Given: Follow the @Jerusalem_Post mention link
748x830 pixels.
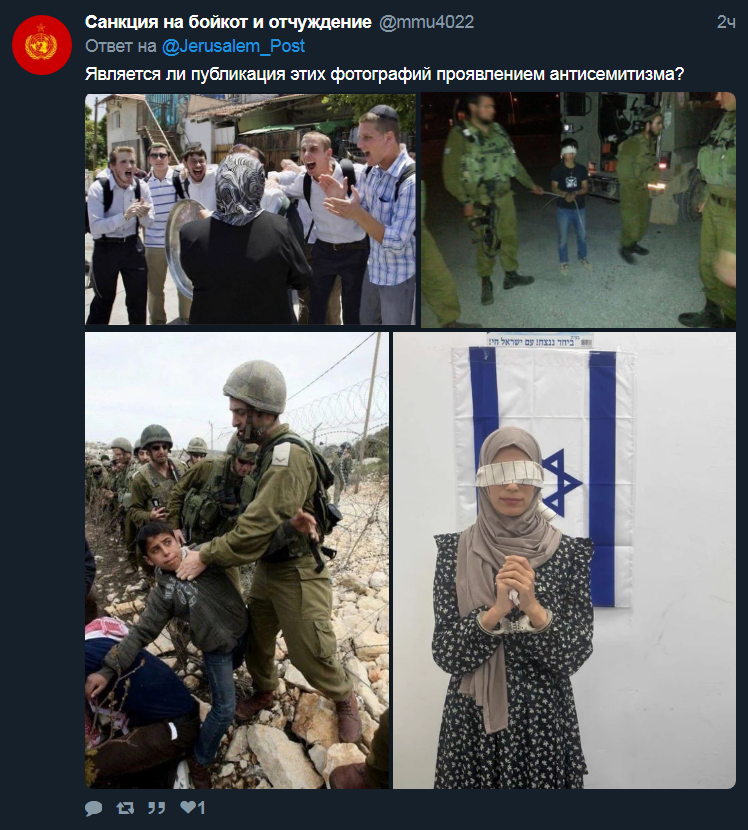Looking at the screenshot, I should tap(233, 46).
